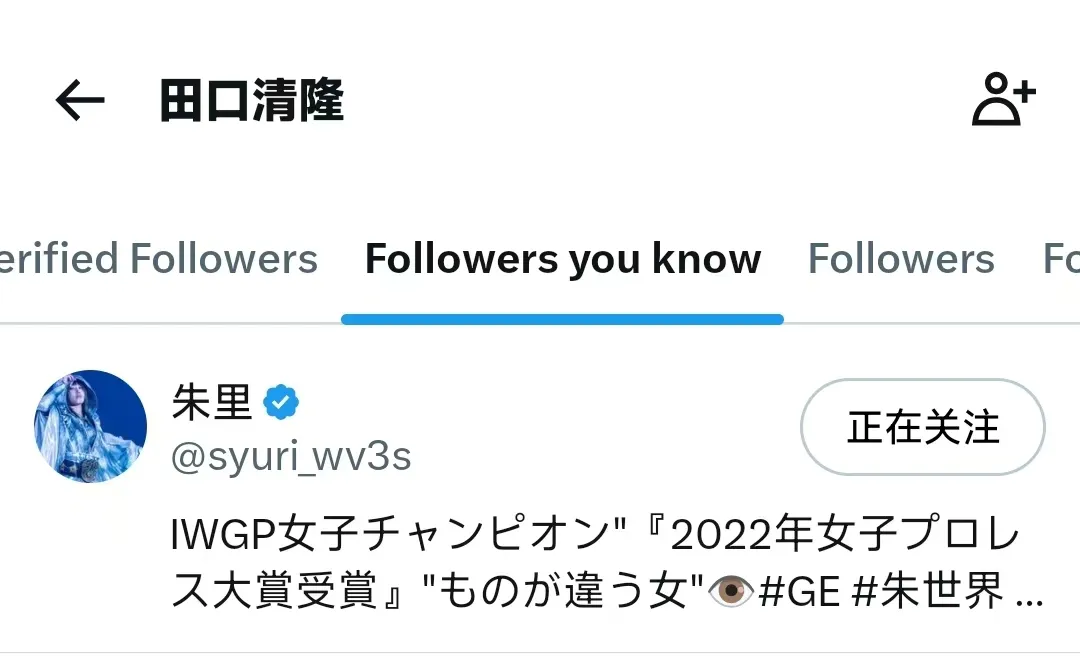This screenshot has height=664, width=1080.
Task: Expand the truncated bio via the ellipsis
Action: pyautogui.click(x=1030, y=601)
